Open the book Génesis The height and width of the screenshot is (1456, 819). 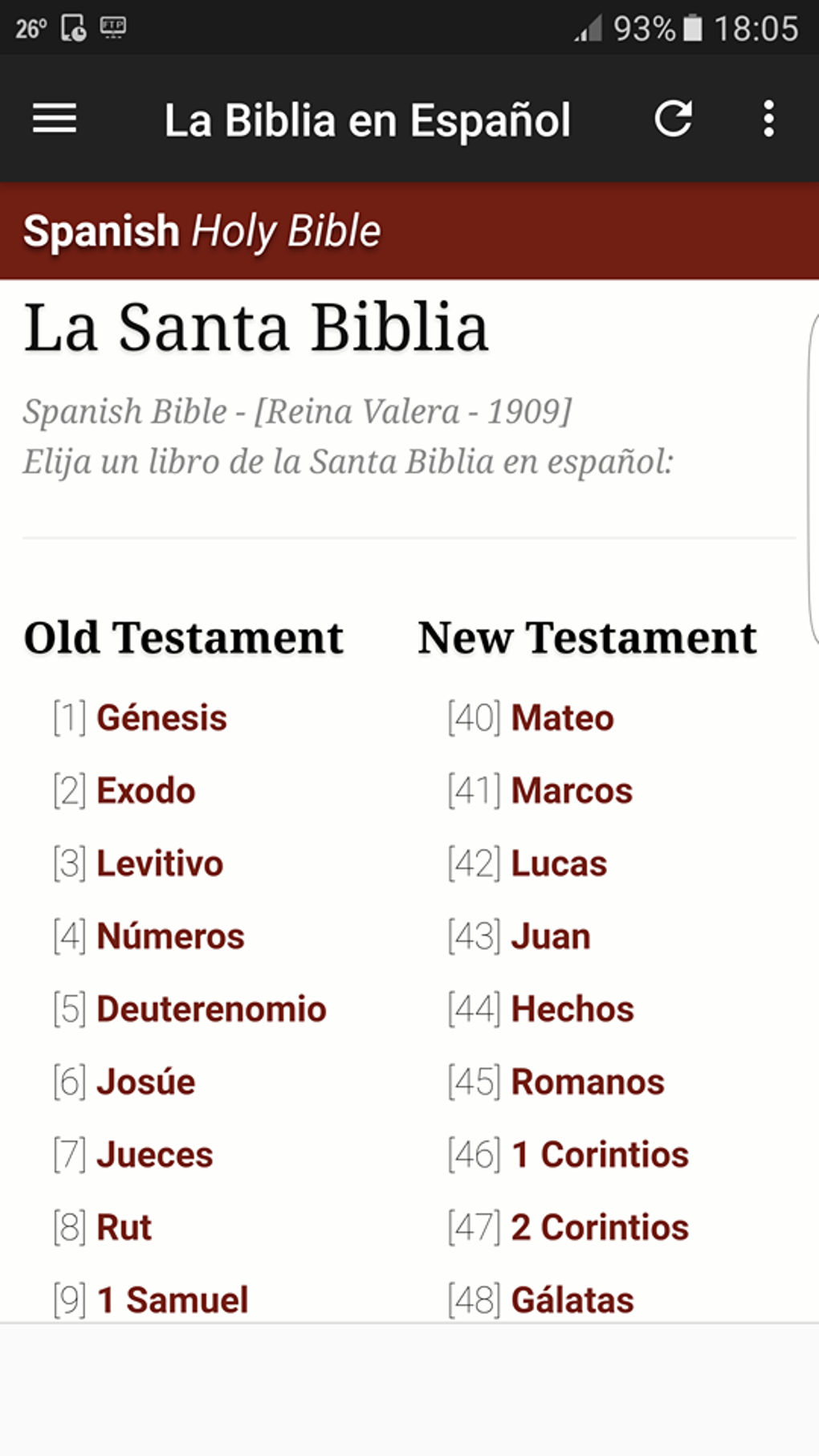coord(161,718)
